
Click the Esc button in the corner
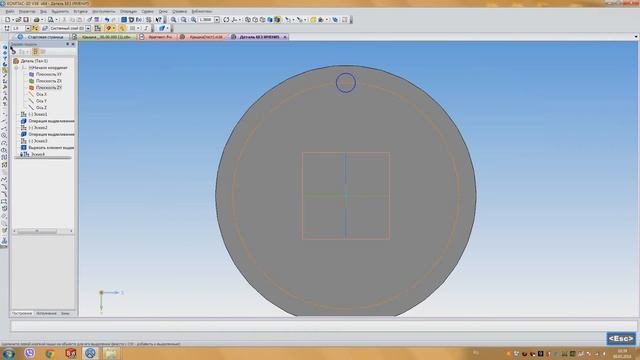621,339
